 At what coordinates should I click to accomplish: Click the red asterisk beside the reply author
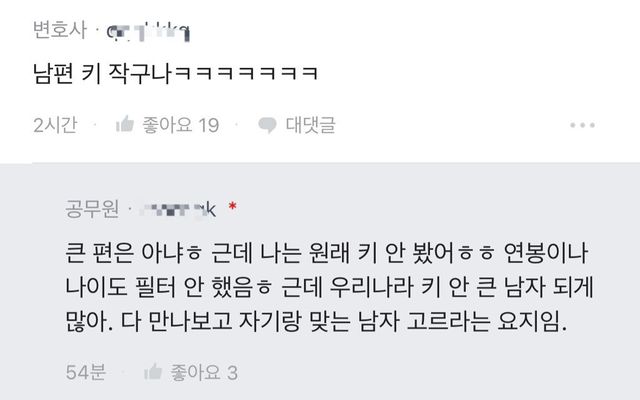(x=232, y=206)
